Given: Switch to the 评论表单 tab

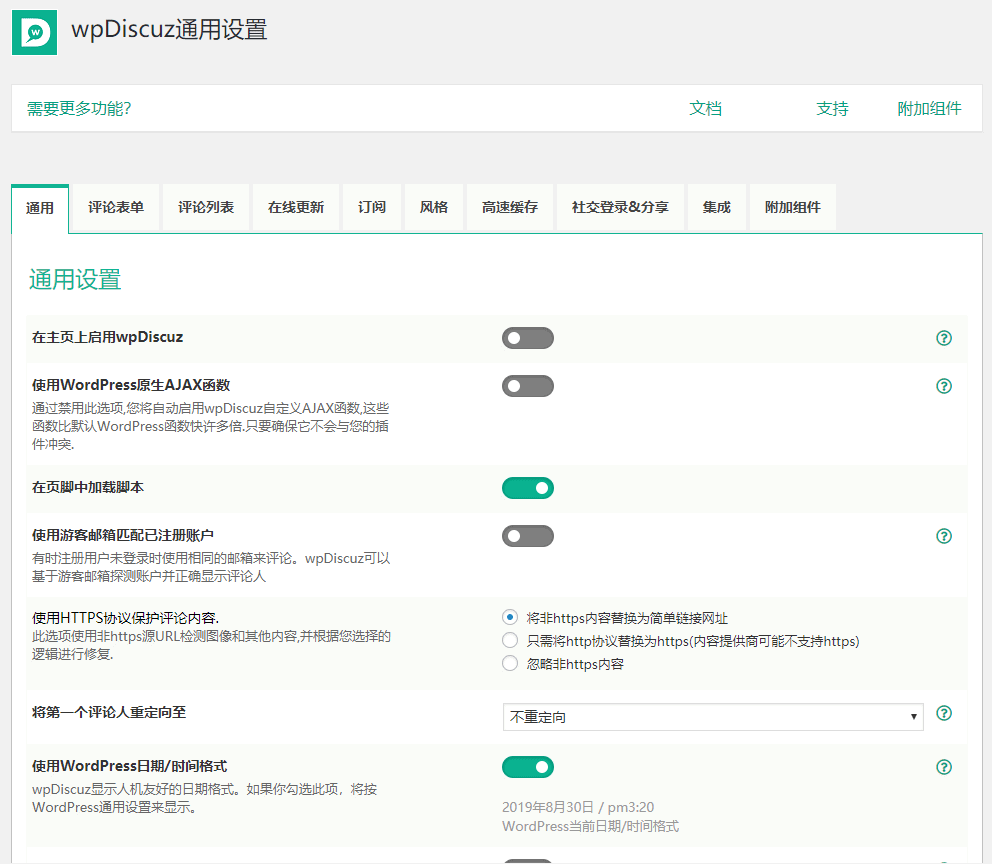Looking at the screenshot, I should (116, 207).
